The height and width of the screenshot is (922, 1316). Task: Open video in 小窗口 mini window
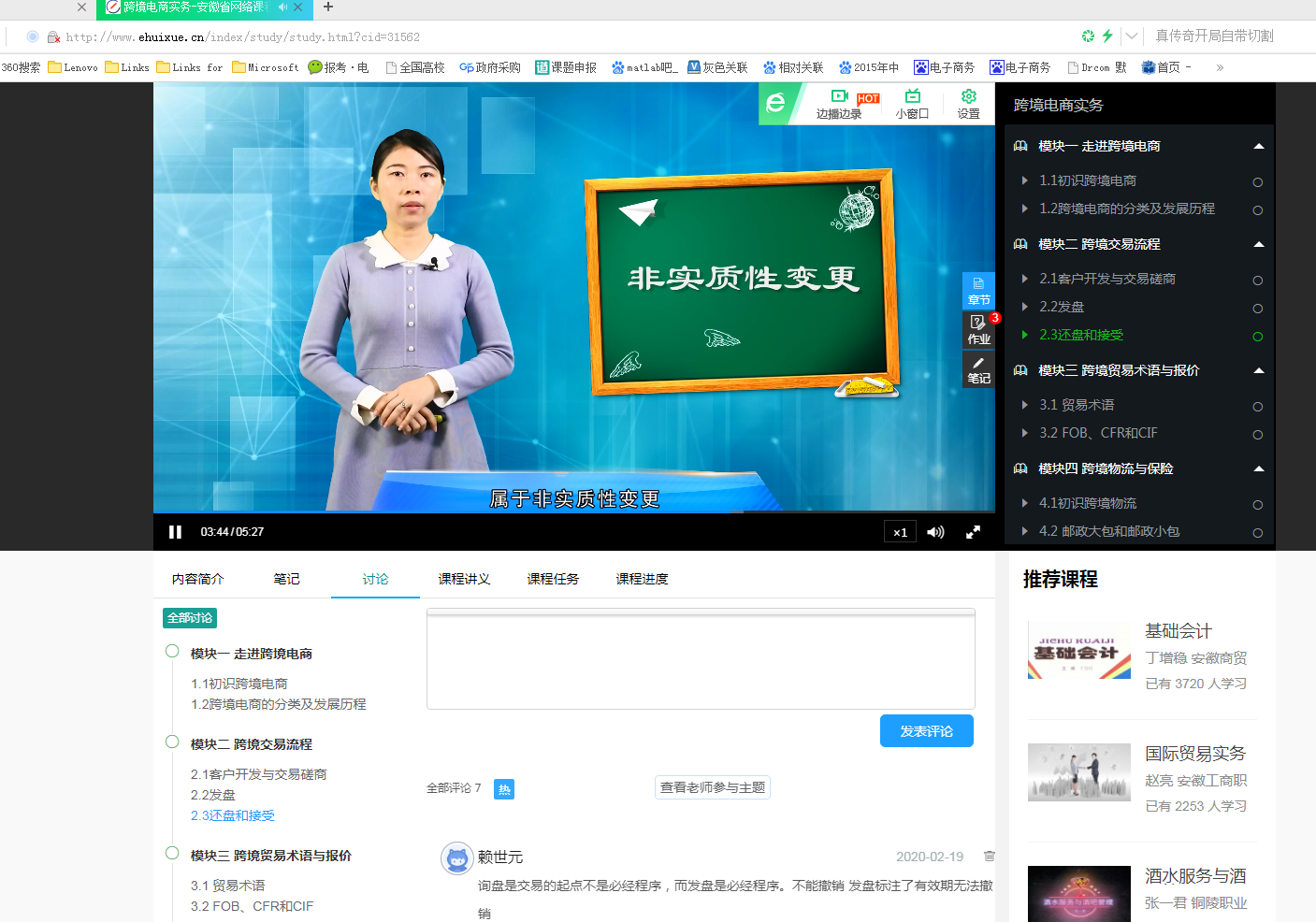[x=912, y=104]
